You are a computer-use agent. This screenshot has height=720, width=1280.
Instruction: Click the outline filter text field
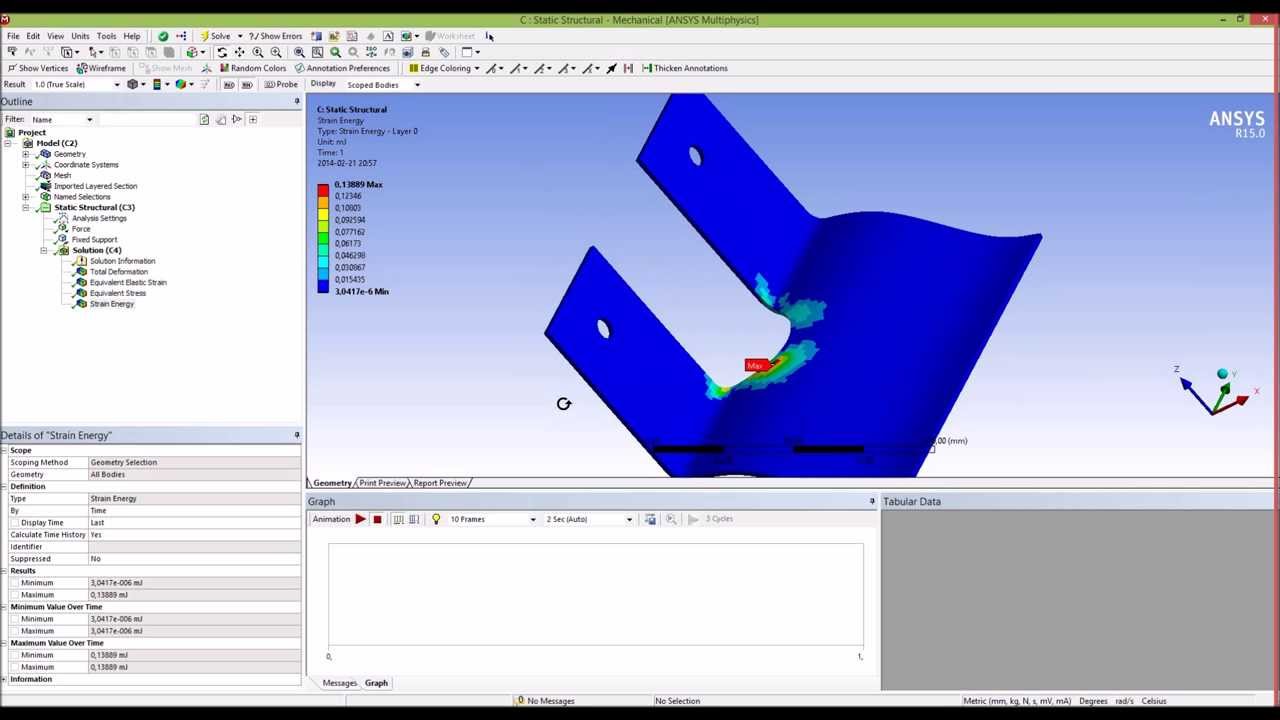pyautogui.click(x=147, y=120)
